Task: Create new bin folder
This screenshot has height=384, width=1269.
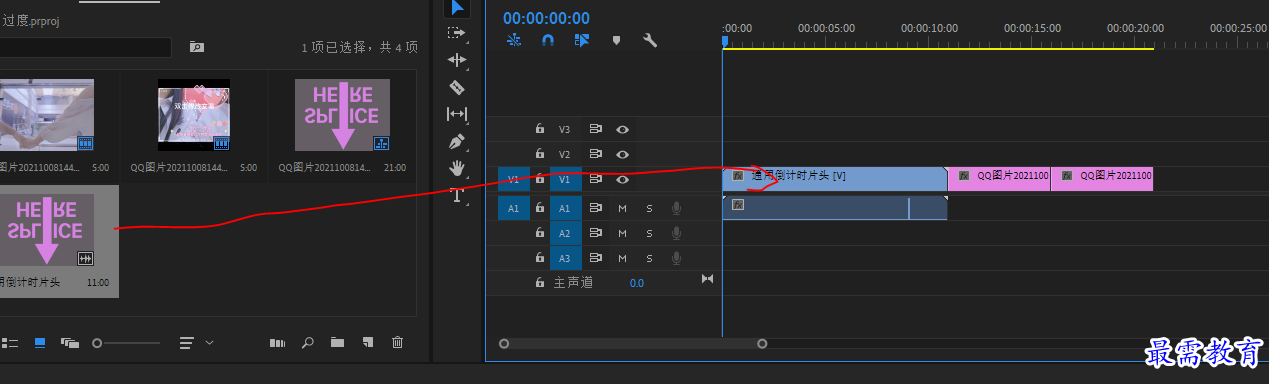Action: pos(337,343)
